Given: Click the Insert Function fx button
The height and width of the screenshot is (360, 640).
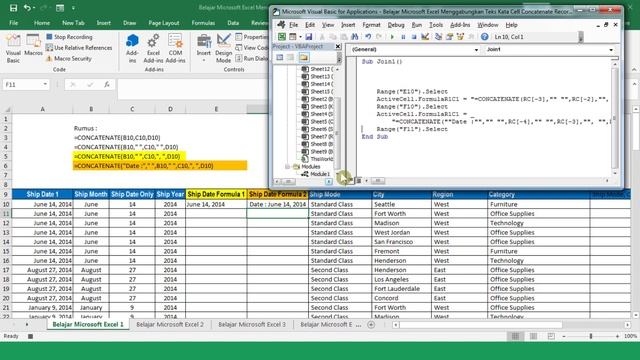Looking at the screenshot, I should click(x=107, y=84).
